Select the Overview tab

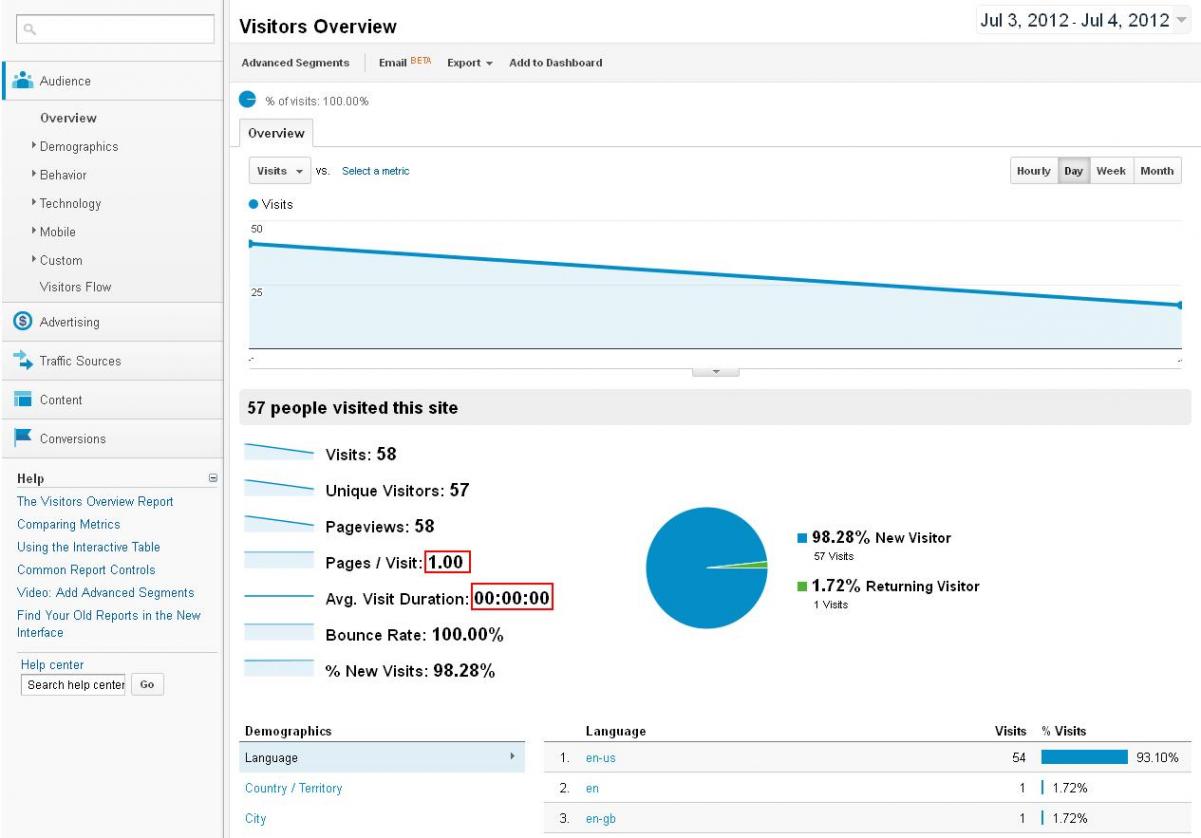click(276, 133)
